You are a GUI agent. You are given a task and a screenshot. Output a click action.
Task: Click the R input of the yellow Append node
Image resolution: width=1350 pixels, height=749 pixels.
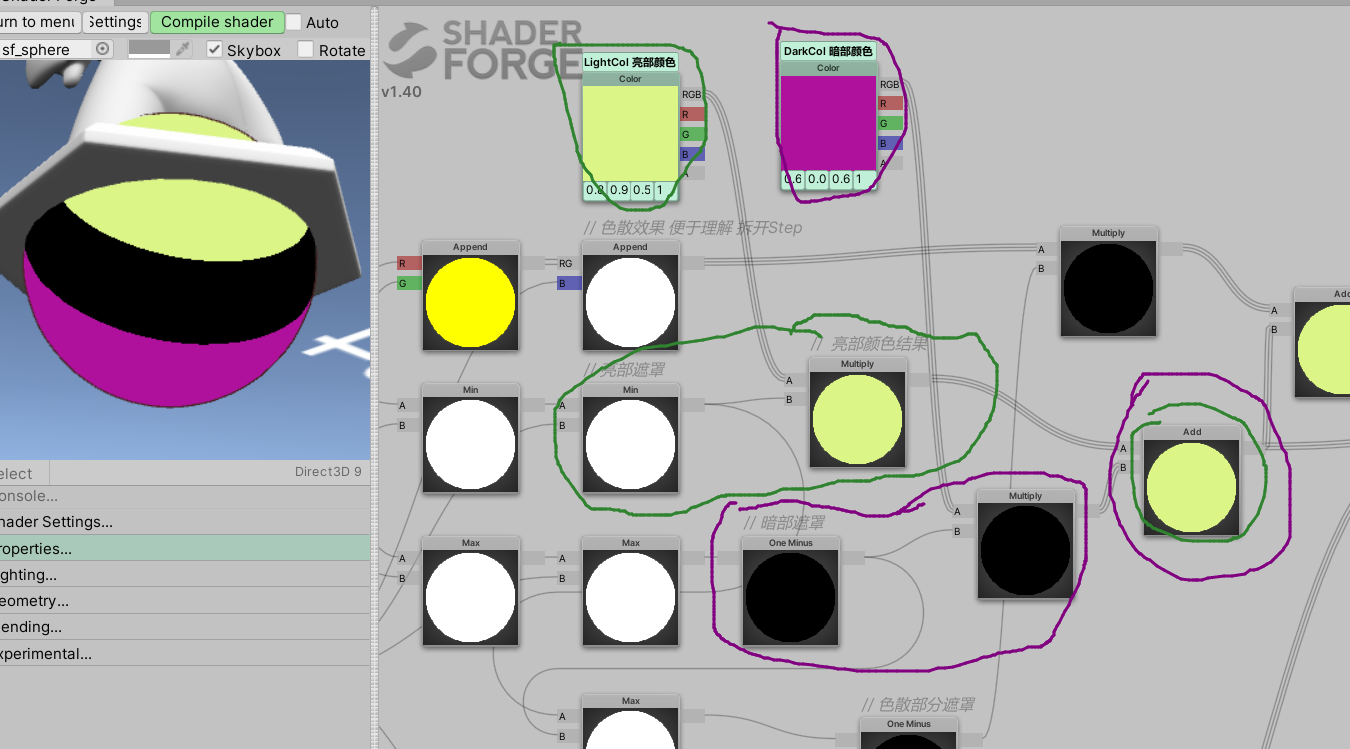408,263
